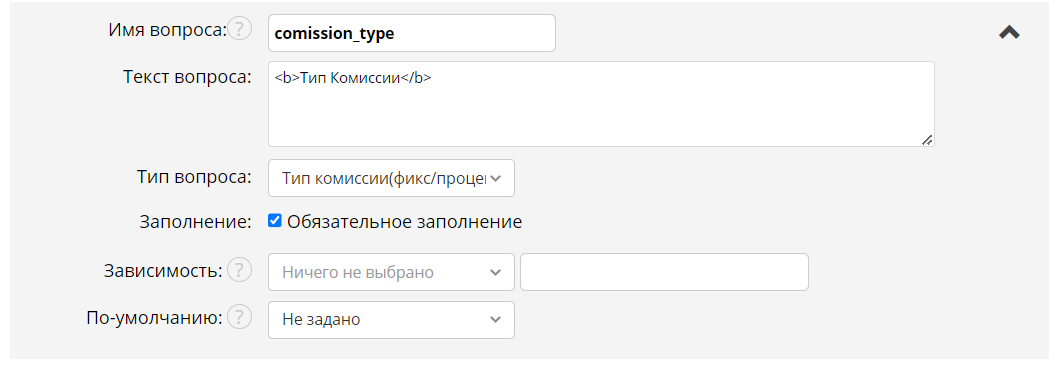
Task: Click inside the Текст вопроса text area
Action: click(x=601, y=104)
